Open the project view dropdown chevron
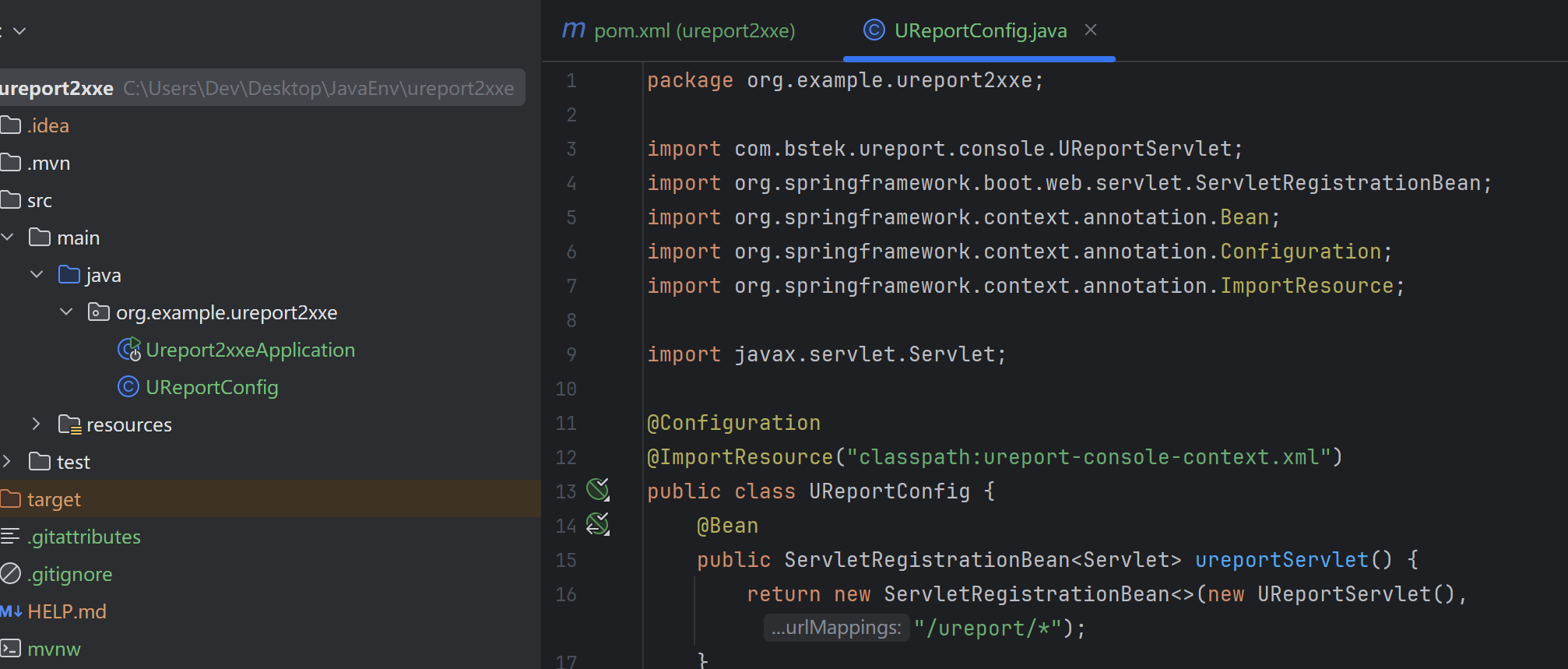Screen dimensions: 1568x669 20,31
